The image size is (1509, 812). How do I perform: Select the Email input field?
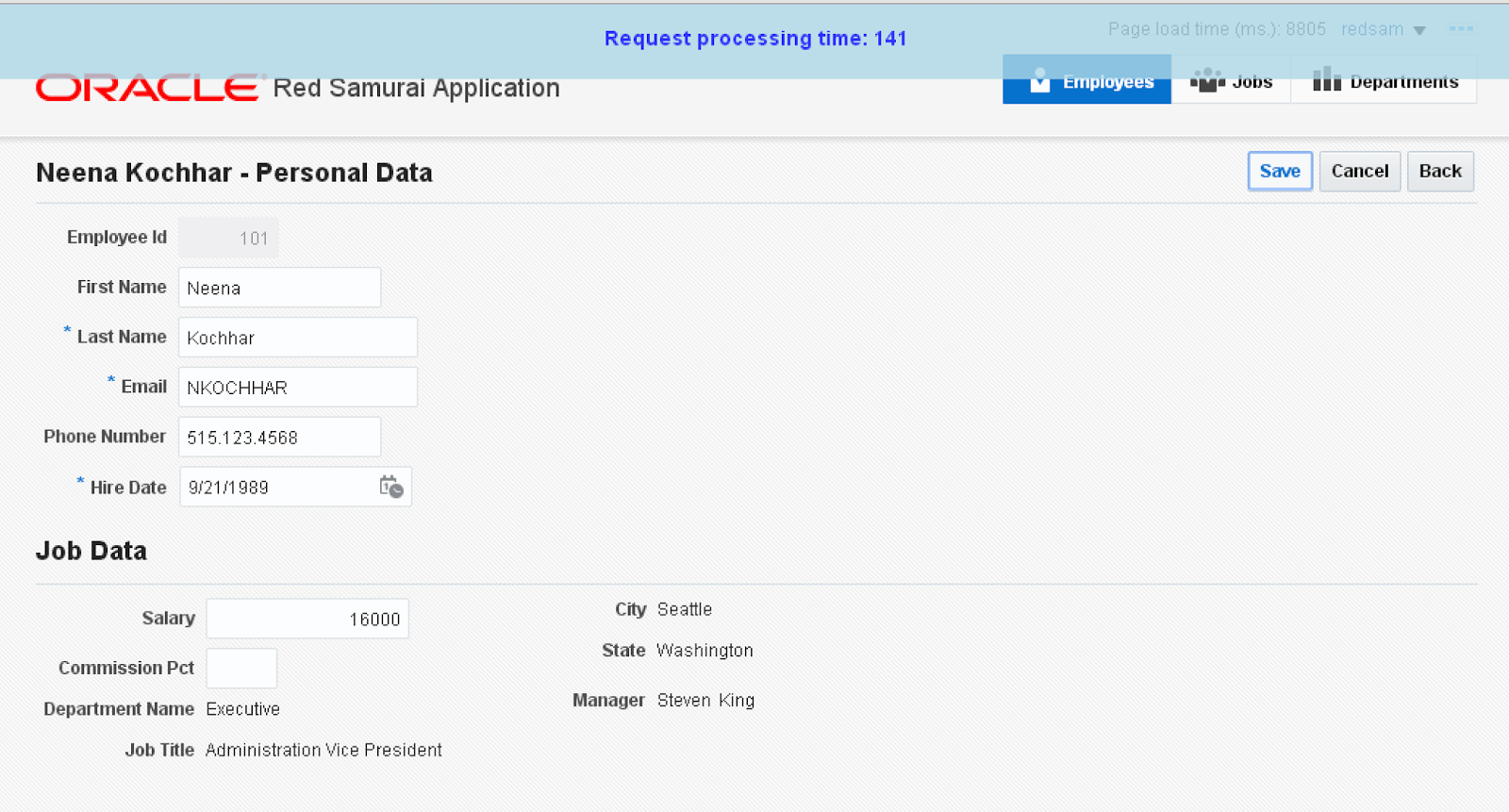pyautogui.click(x=297, y=388)
